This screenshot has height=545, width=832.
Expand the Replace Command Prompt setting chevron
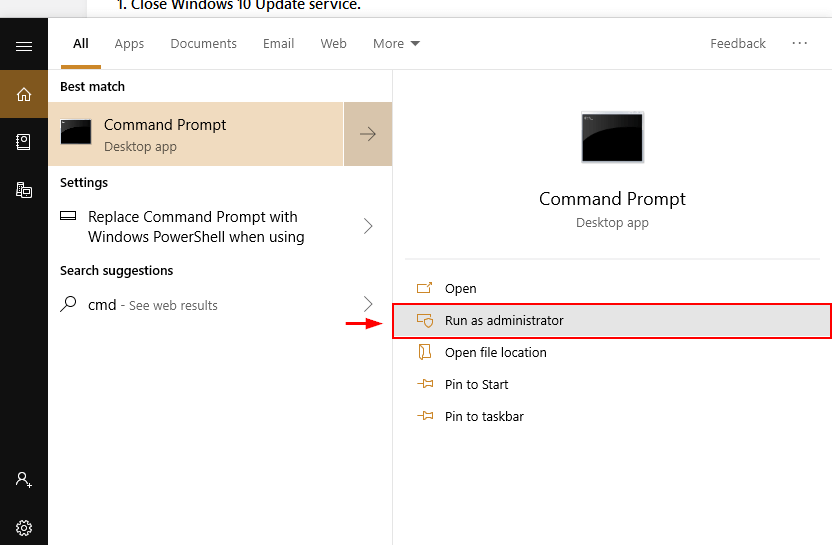pos(368,226)
